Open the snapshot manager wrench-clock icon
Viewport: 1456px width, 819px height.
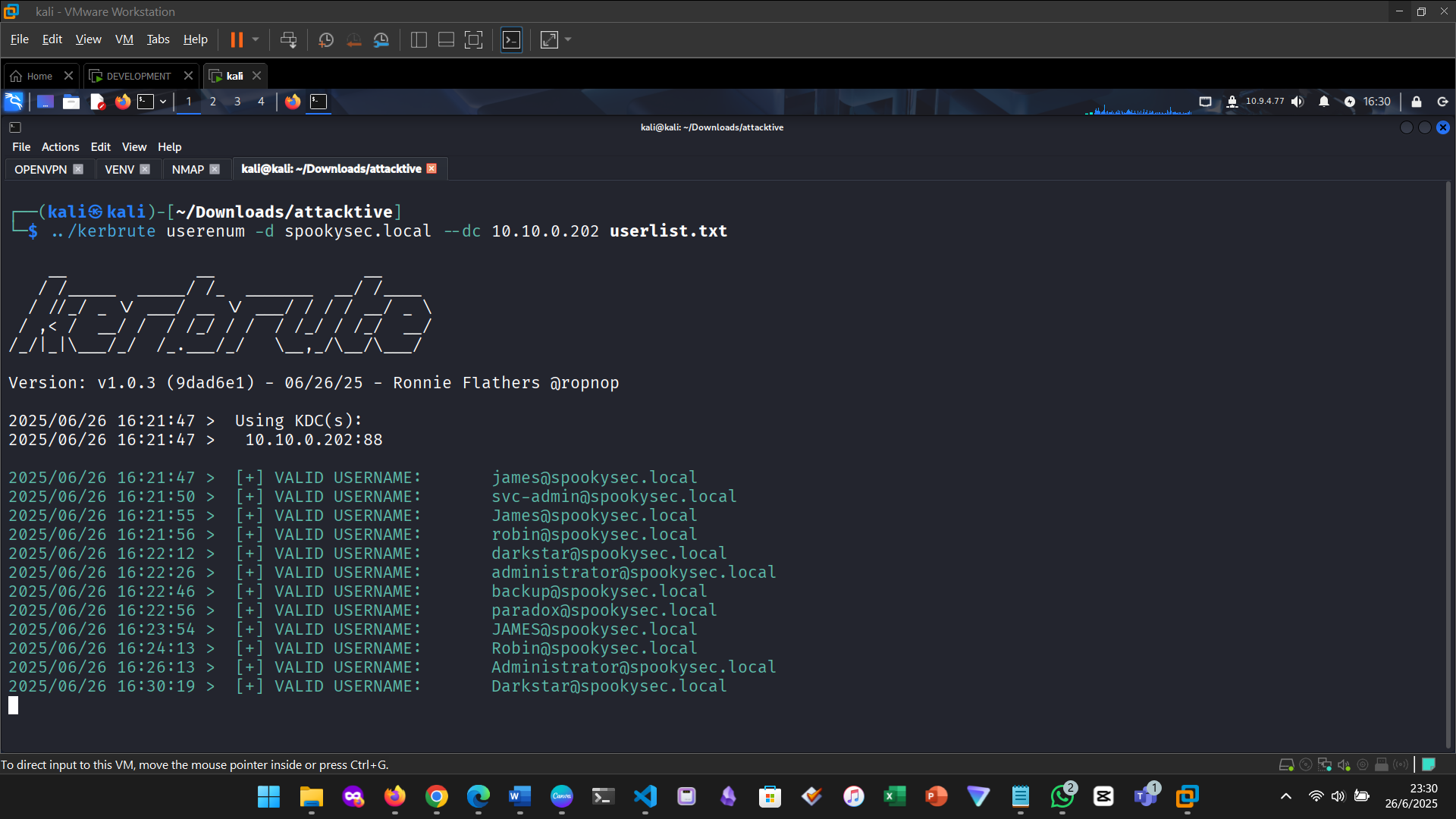click(381, 39)
